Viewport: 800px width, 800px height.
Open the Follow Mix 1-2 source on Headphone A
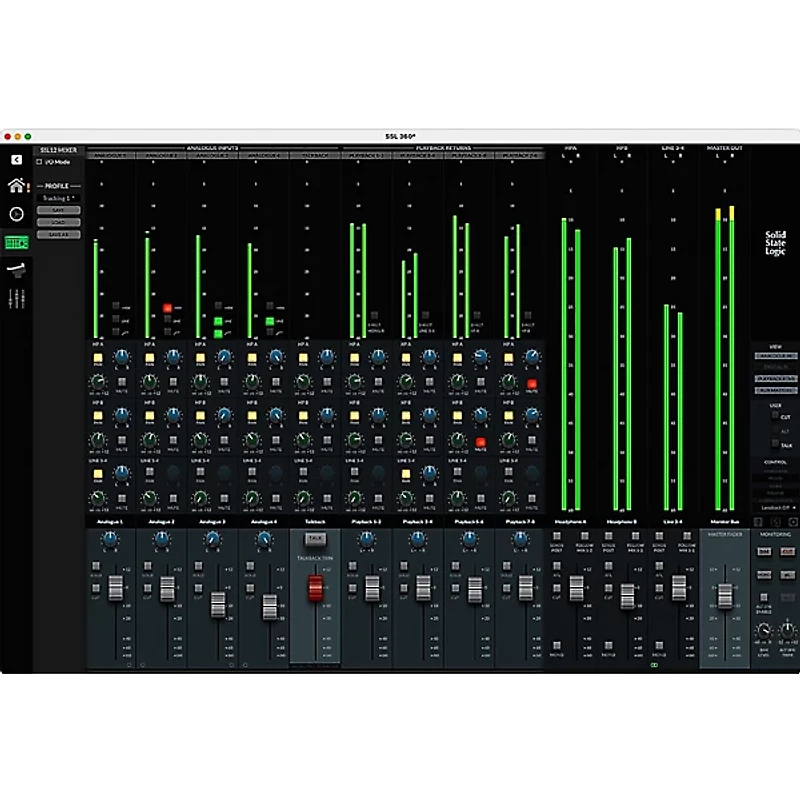pos(584,535)
